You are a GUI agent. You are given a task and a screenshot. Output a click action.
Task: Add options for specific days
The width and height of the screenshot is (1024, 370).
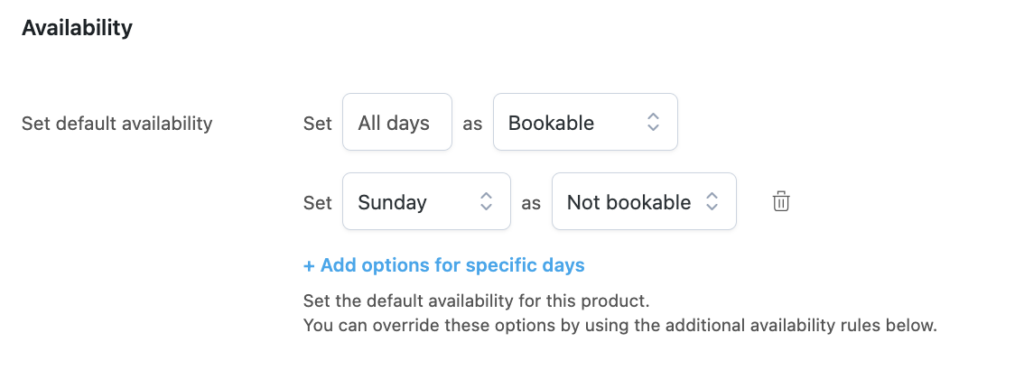[444, 266]
